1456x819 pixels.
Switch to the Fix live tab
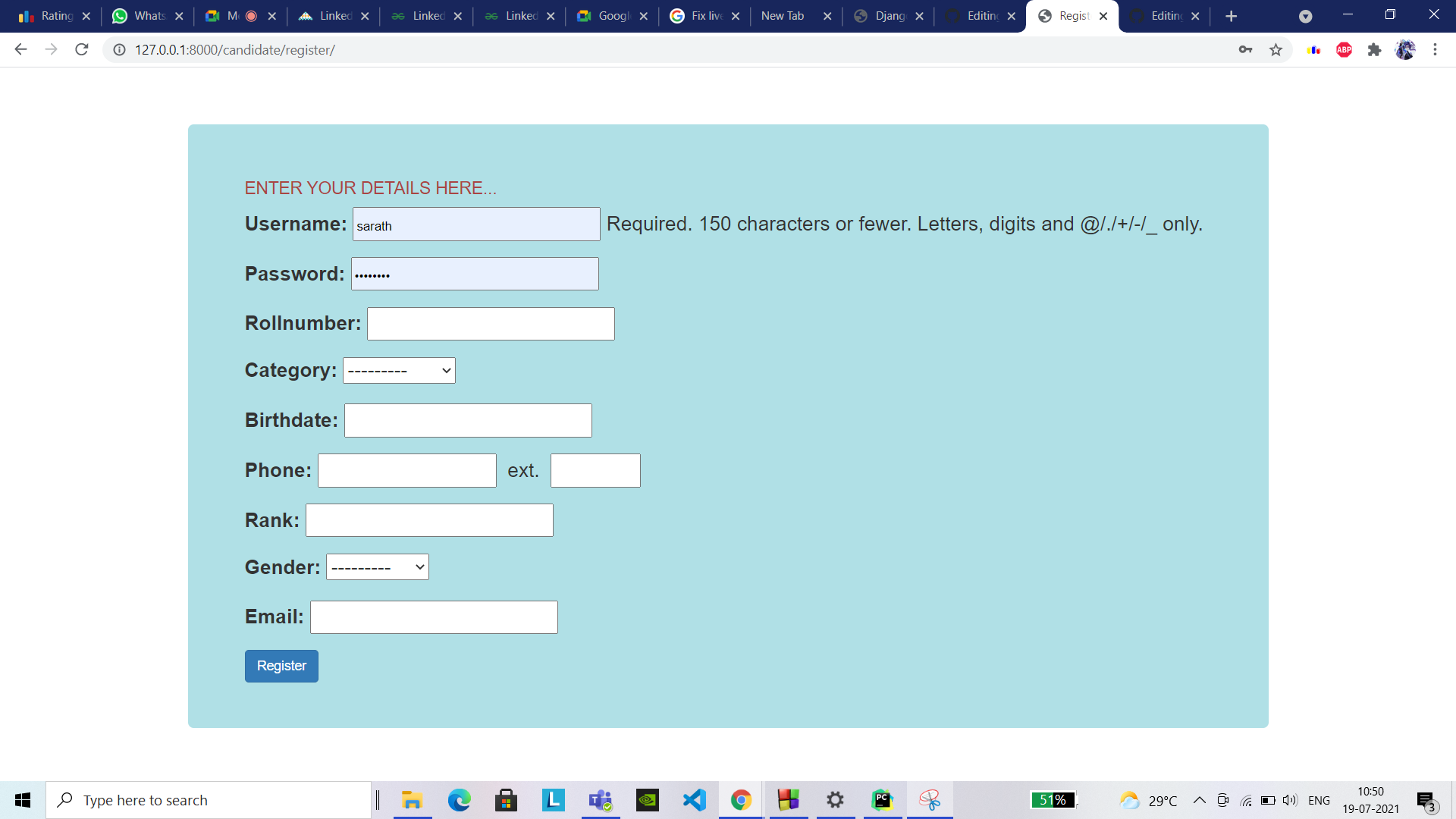click(x=698, y=16)
